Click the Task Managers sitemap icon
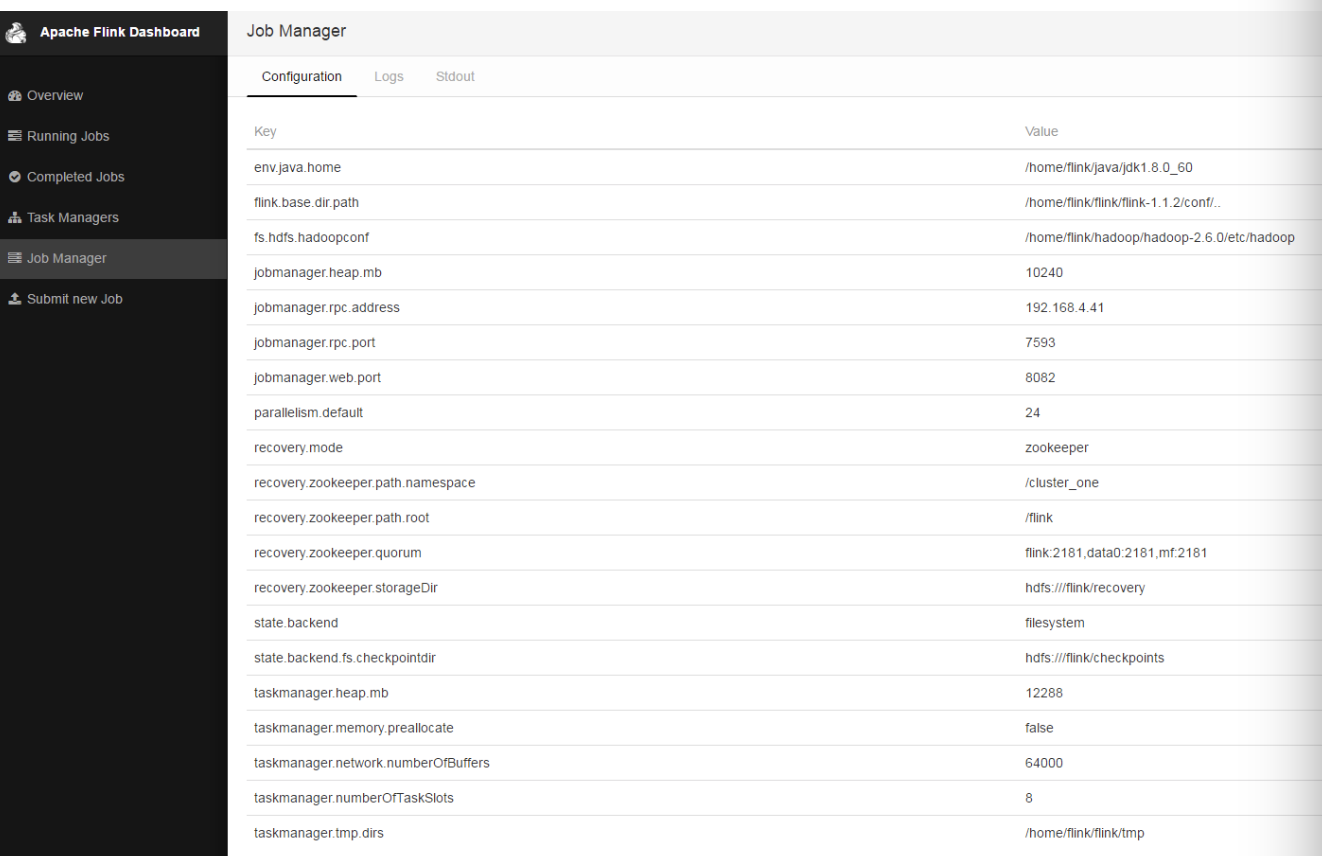Screen dimensions: 1322x856 pyautogui.click(x=15, y=218)
